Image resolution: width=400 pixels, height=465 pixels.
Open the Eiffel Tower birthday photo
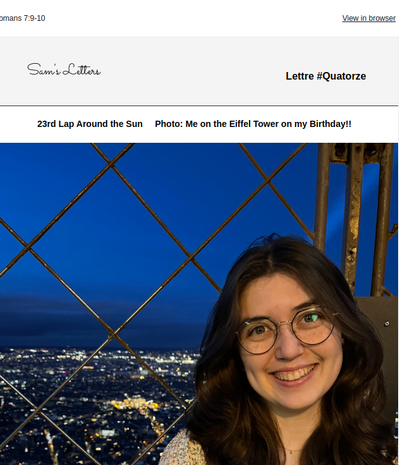199,304
